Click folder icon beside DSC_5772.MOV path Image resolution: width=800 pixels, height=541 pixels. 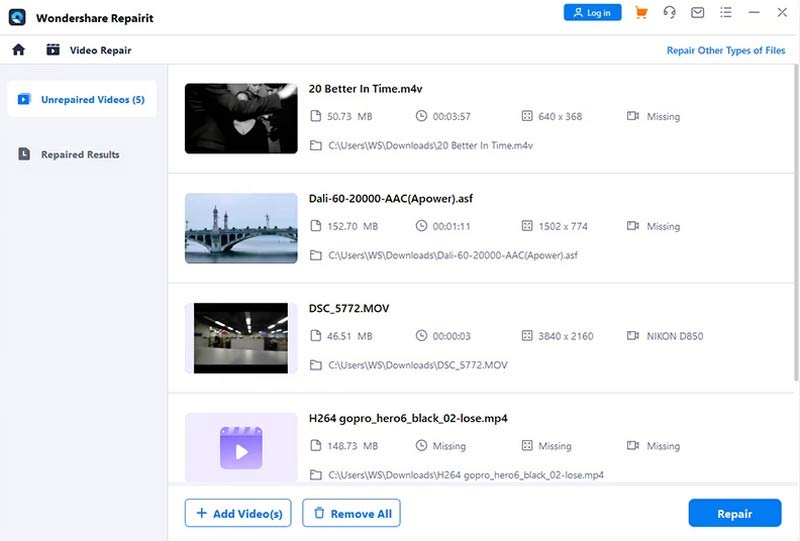(316, 365)
